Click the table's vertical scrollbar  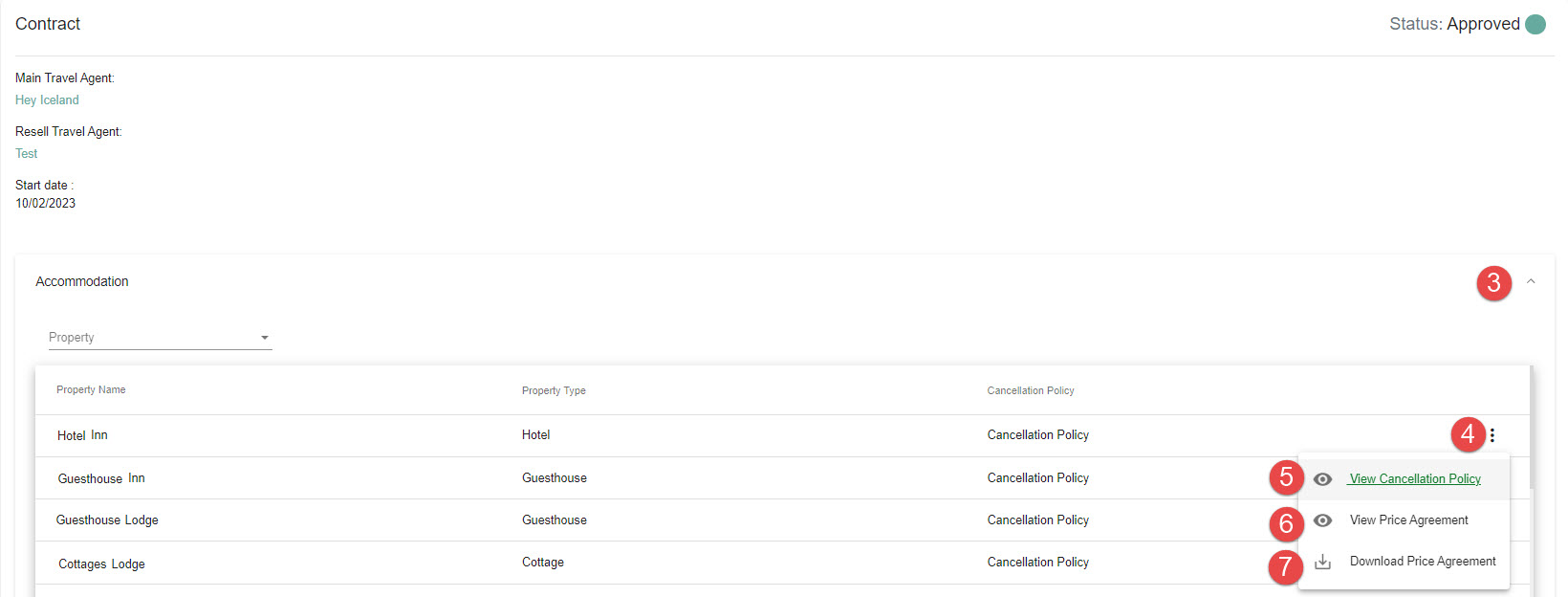[1532, 428]
